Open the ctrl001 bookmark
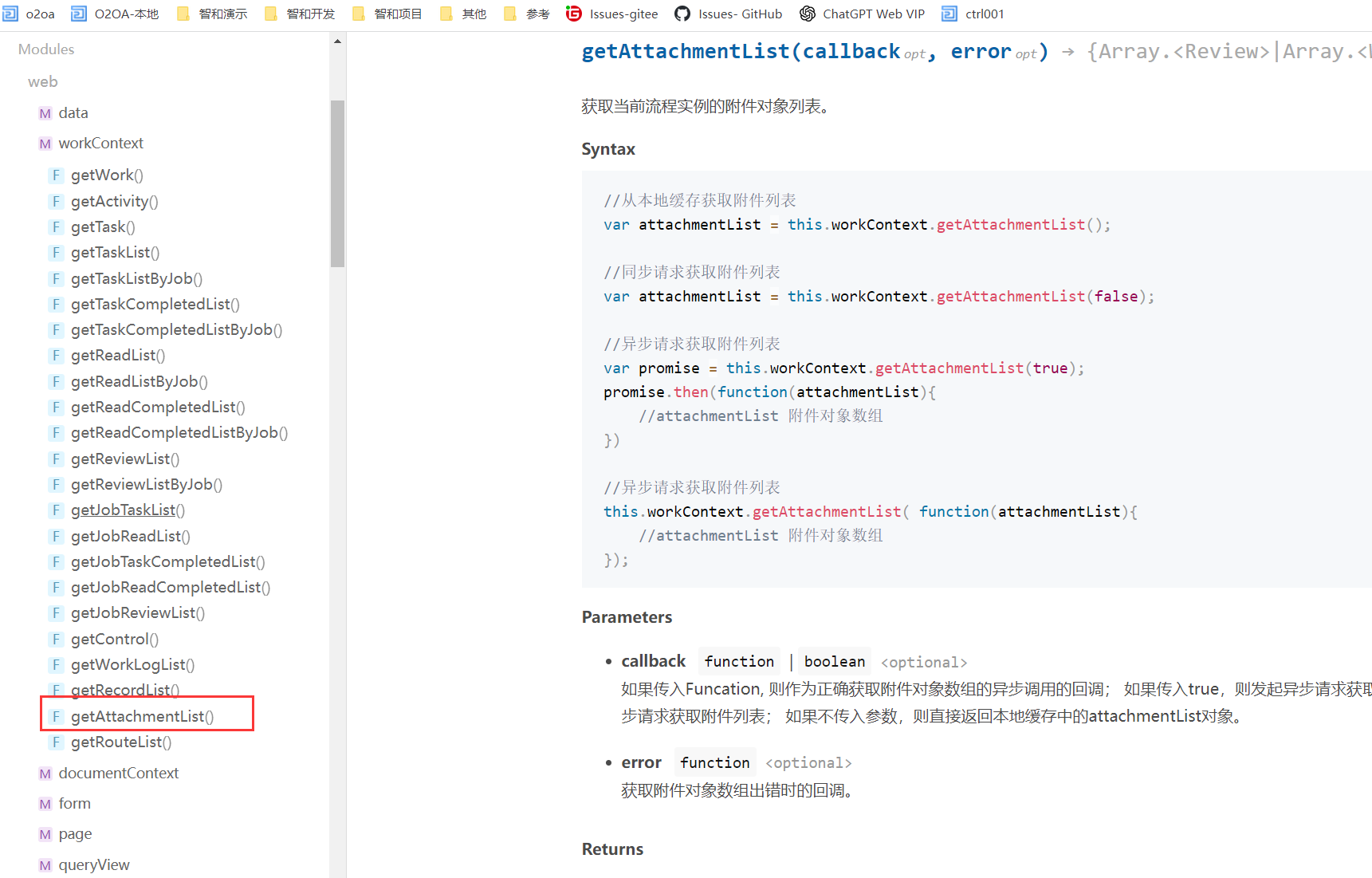1372x878 pixels. (973, 14)
